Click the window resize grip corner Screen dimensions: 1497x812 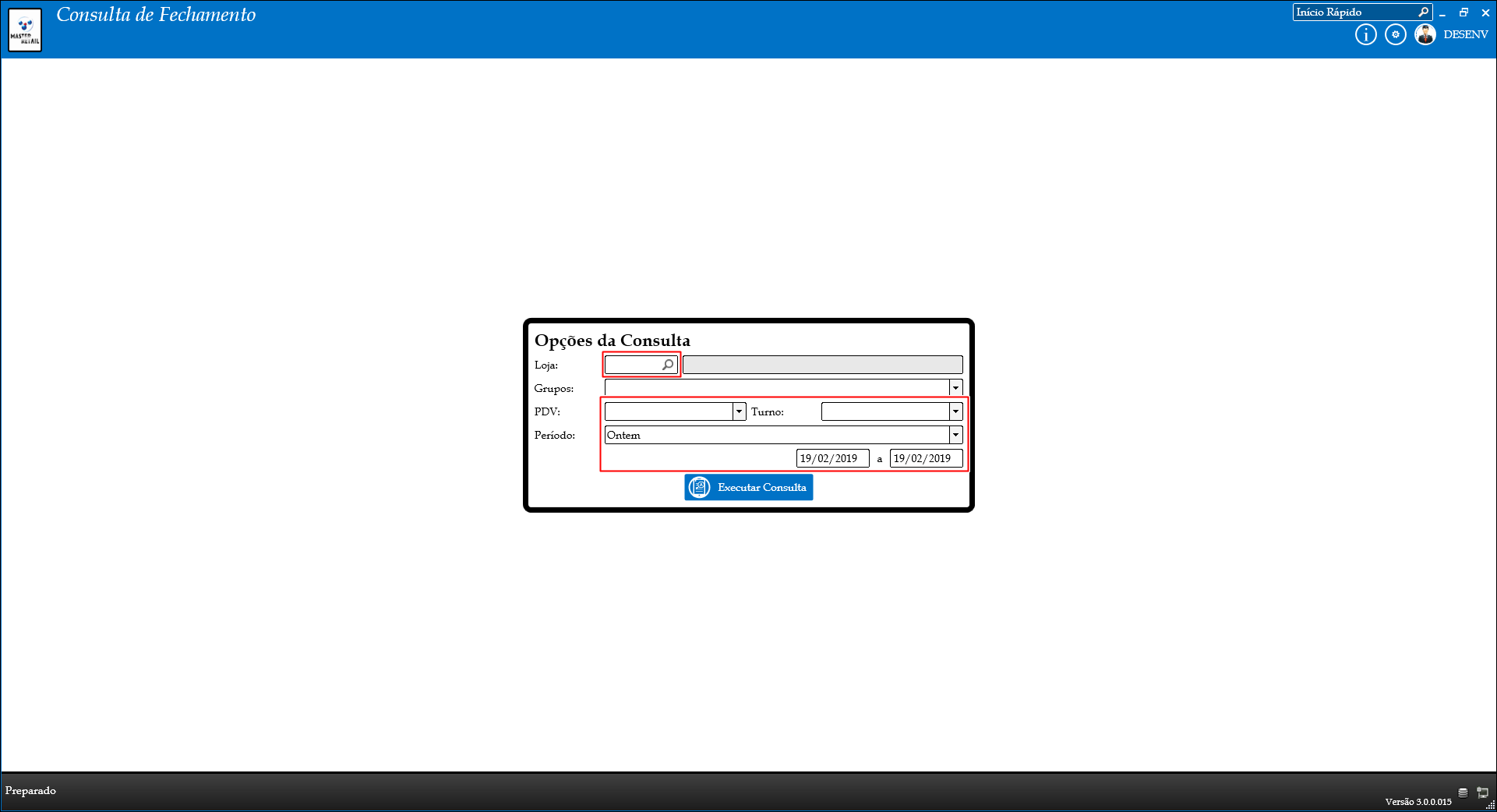coord(1491,806)
